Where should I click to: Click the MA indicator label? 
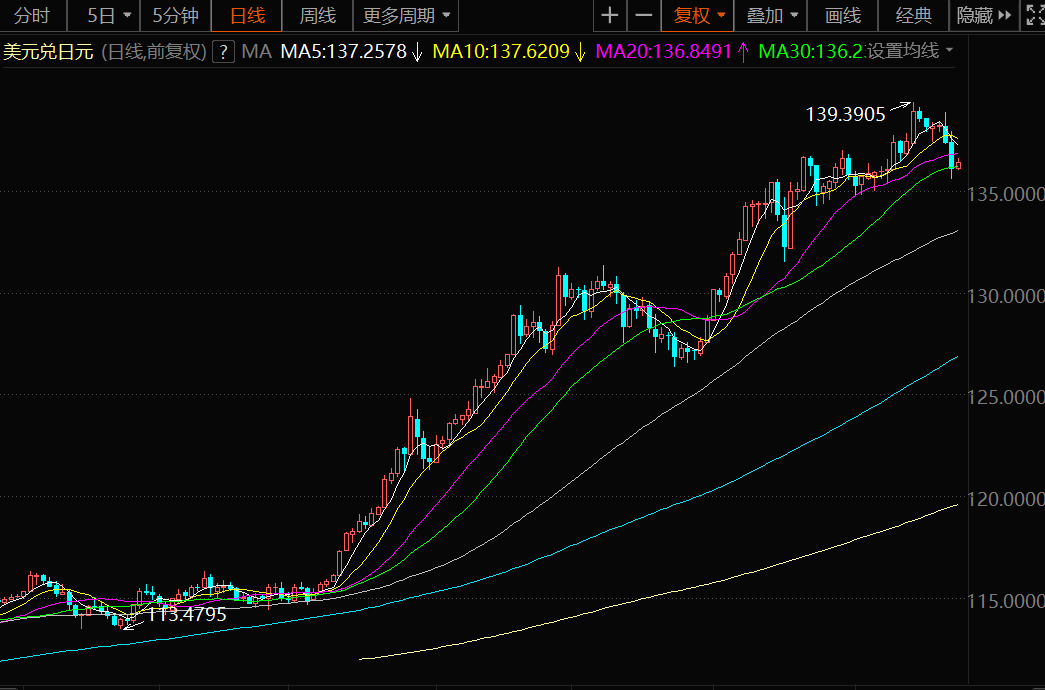(257, 52)
